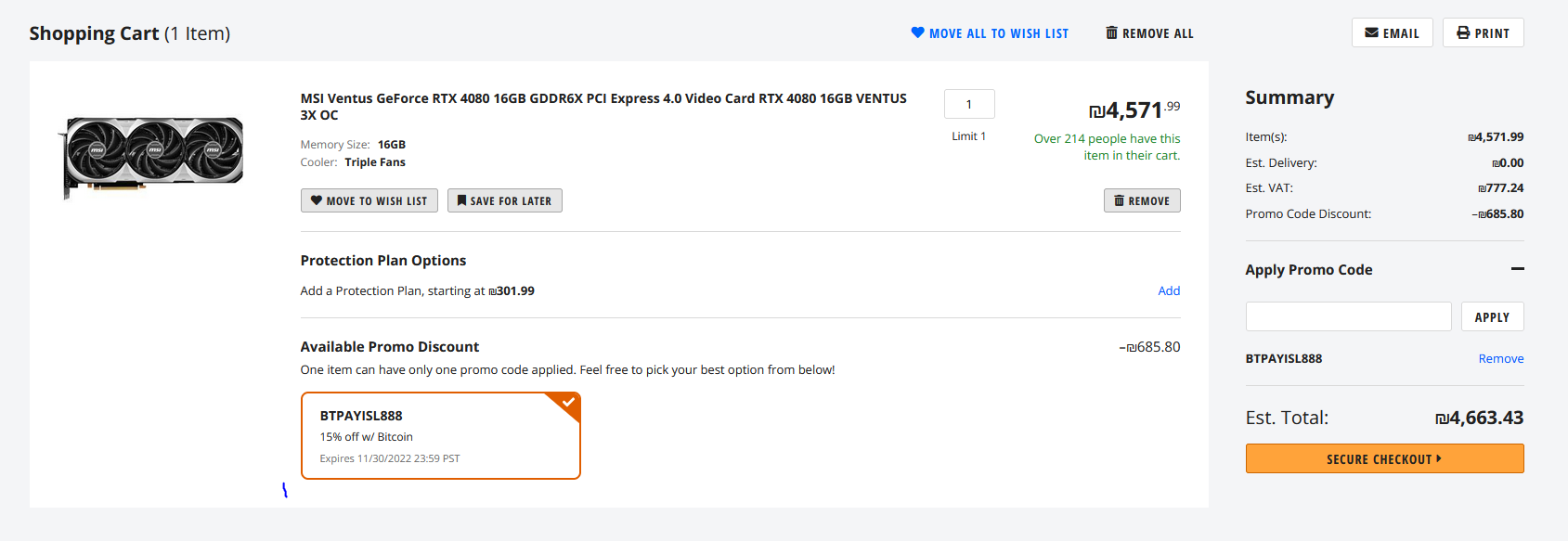Add a Protection Plan via Add link

coord(1169,290)
